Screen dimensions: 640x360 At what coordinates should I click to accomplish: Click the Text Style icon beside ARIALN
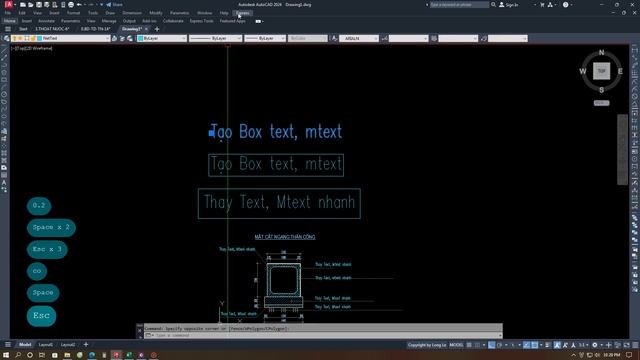coord(334,38)
